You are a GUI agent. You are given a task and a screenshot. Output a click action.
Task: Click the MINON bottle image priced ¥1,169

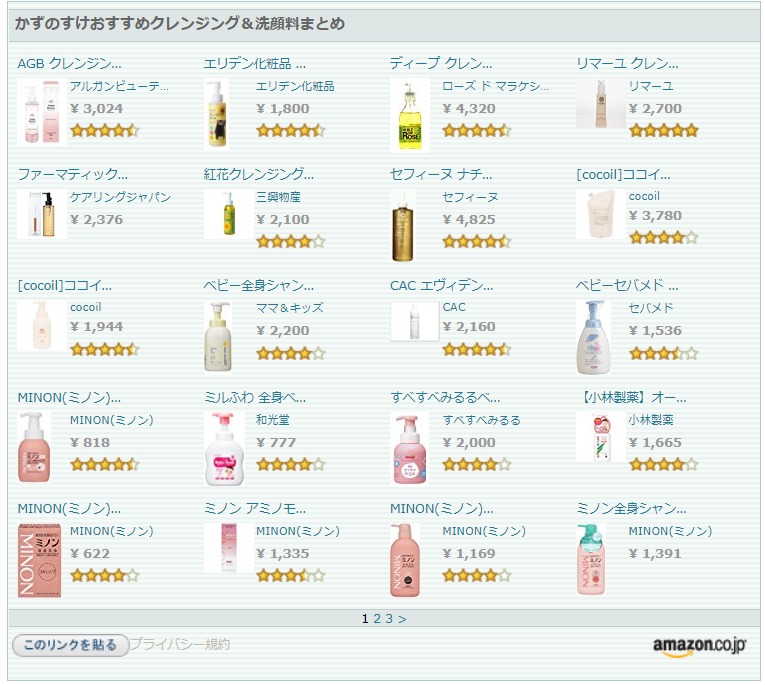pyautogui.click(x=405, y=561)
